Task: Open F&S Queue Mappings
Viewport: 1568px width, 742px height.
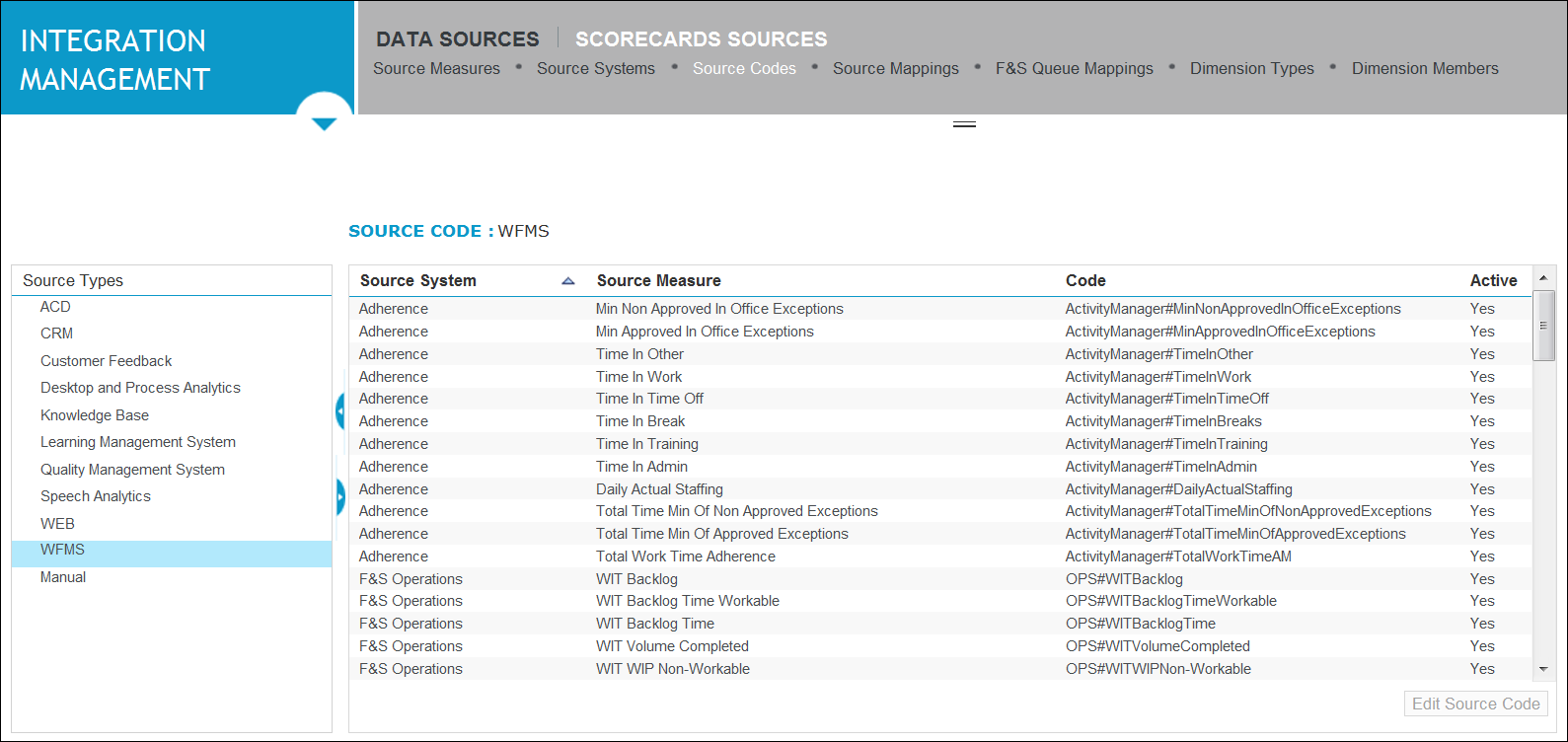Action: (1075, 68)
